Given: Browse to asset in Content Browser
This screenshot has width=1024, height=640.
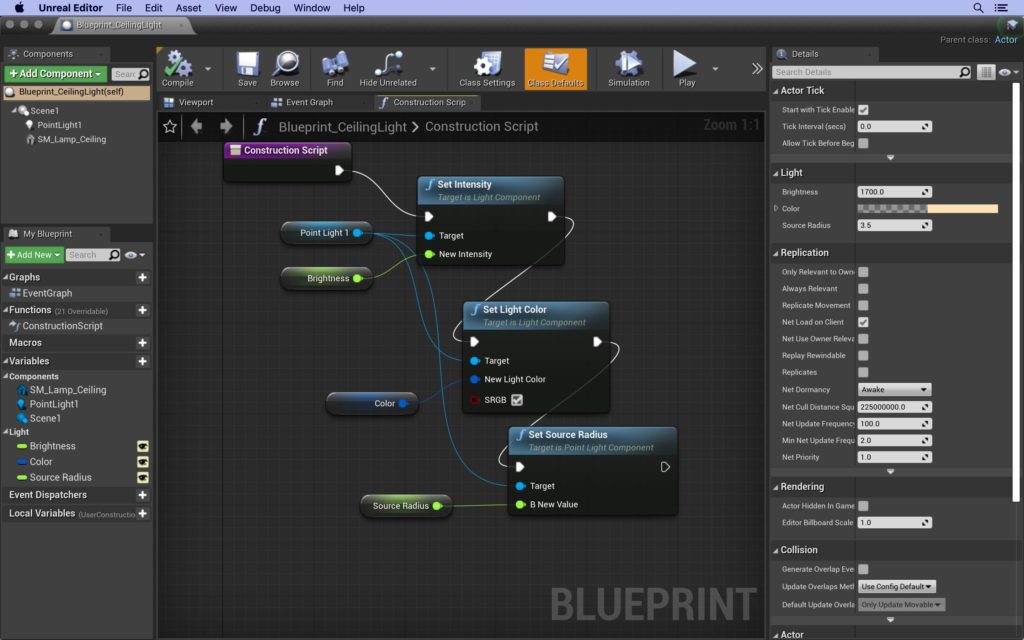Looking at the screenshot, I should tap(285, 69).
